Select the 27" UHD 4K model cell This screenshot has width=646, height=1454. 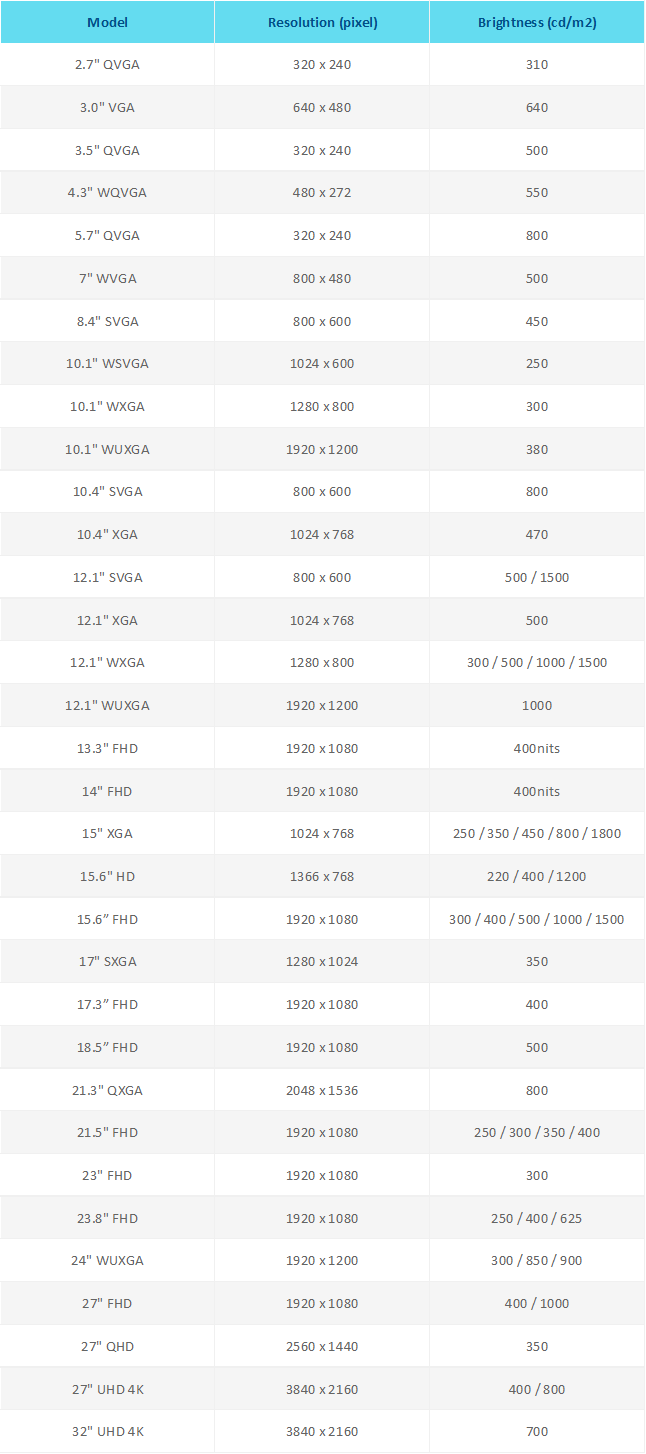pos(107,1390)
